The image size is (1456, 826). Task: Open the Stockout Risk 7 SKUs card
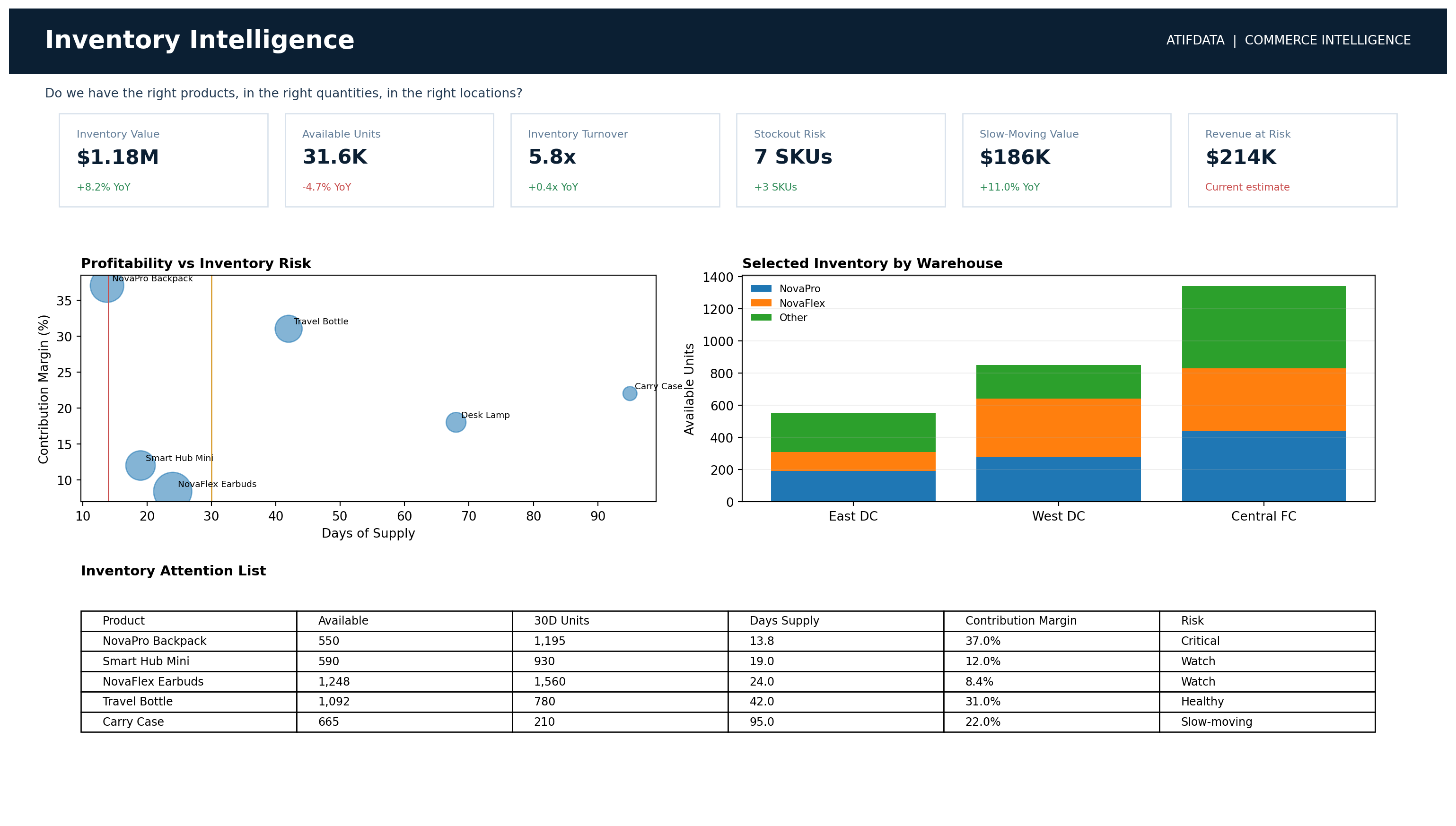(x=841, y=160)
